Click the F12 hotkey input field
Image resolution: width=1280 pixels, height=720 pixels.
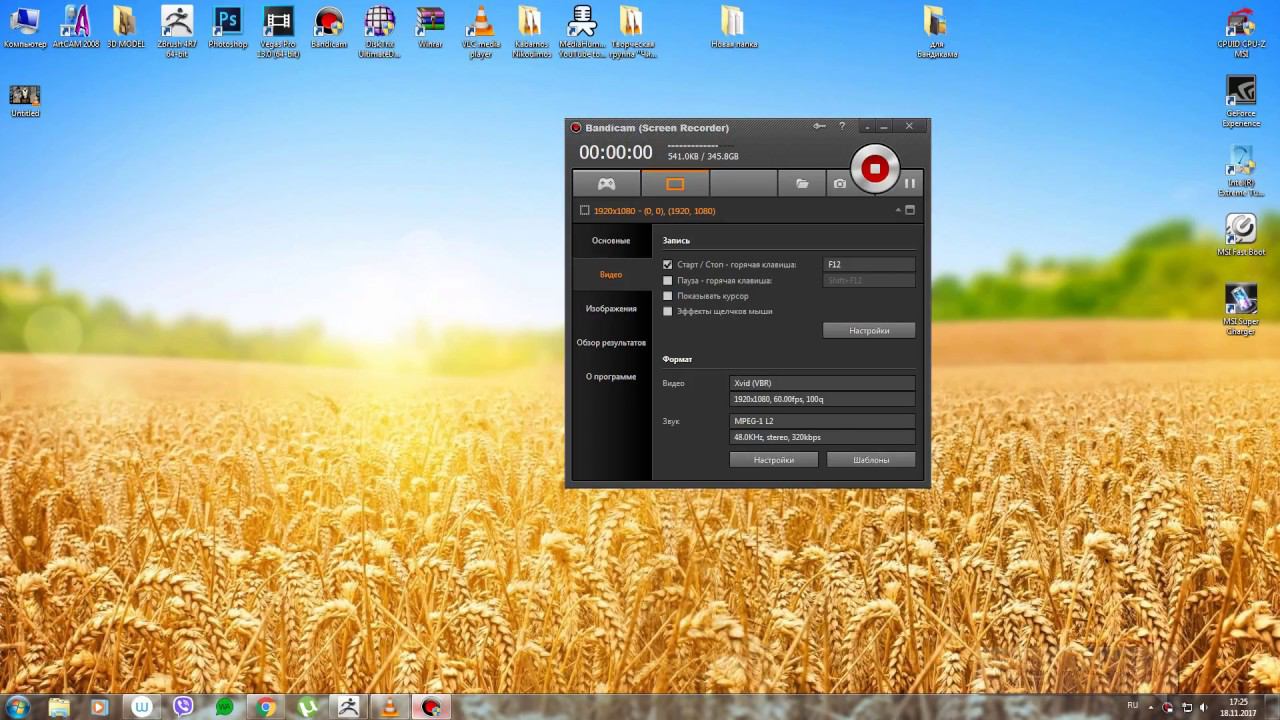point(868,265)
